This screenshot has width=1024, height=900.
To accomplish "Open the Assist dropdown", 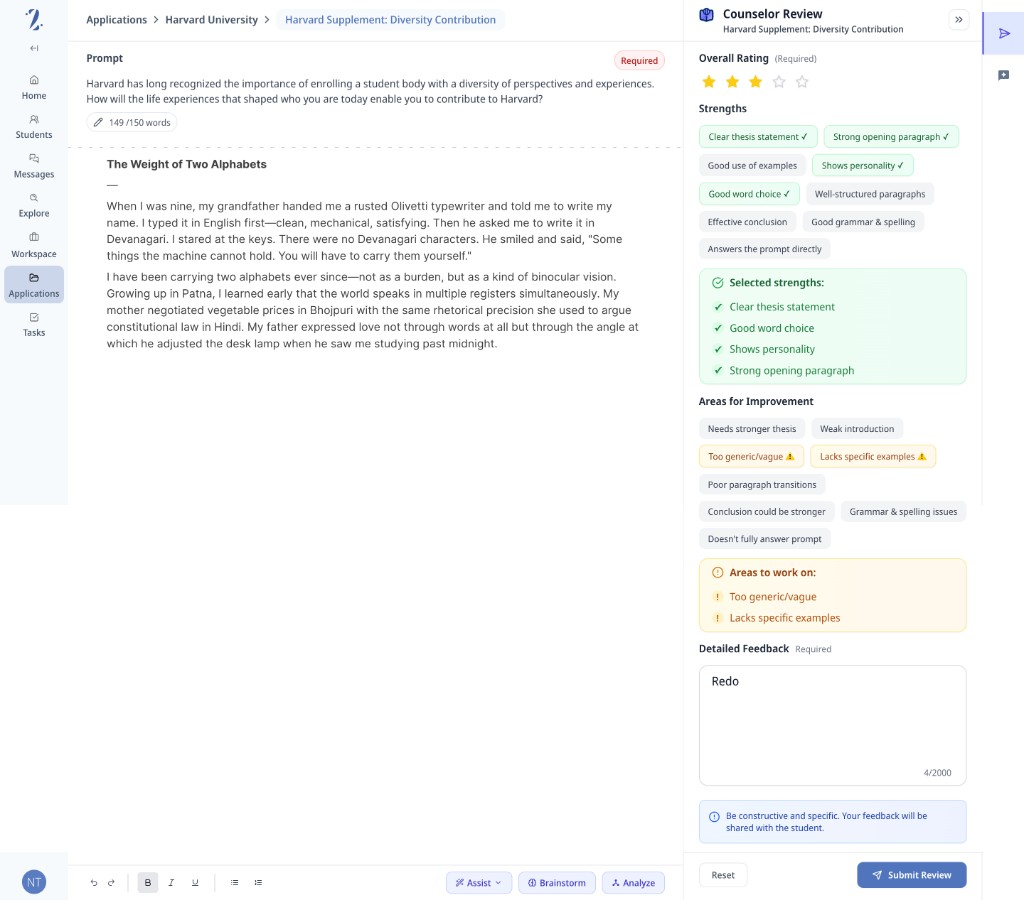I will click(479, 882).
